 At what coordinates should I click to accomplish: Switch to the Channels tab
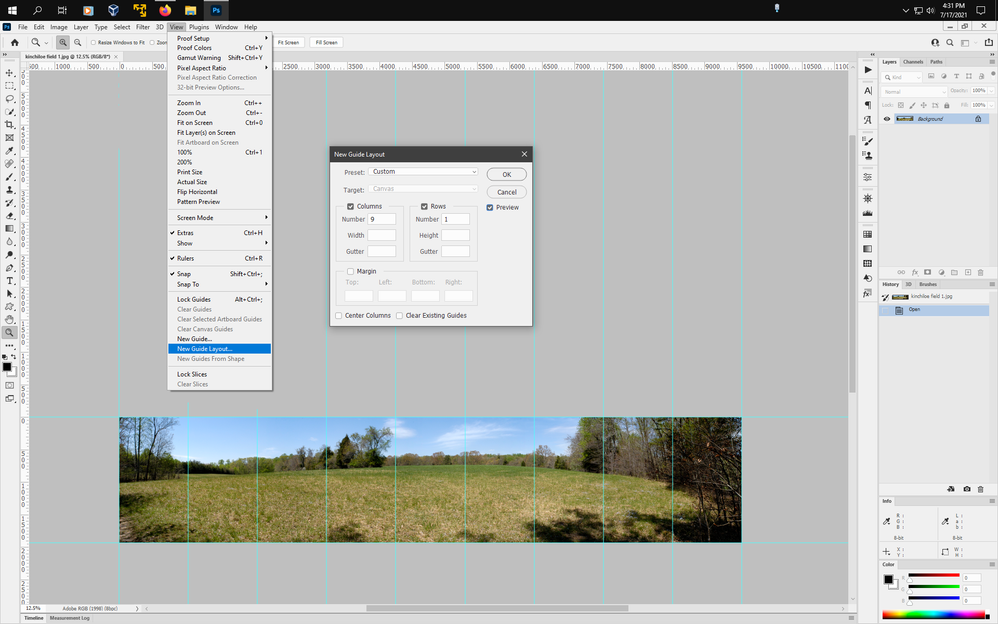[x=913, y=62]
